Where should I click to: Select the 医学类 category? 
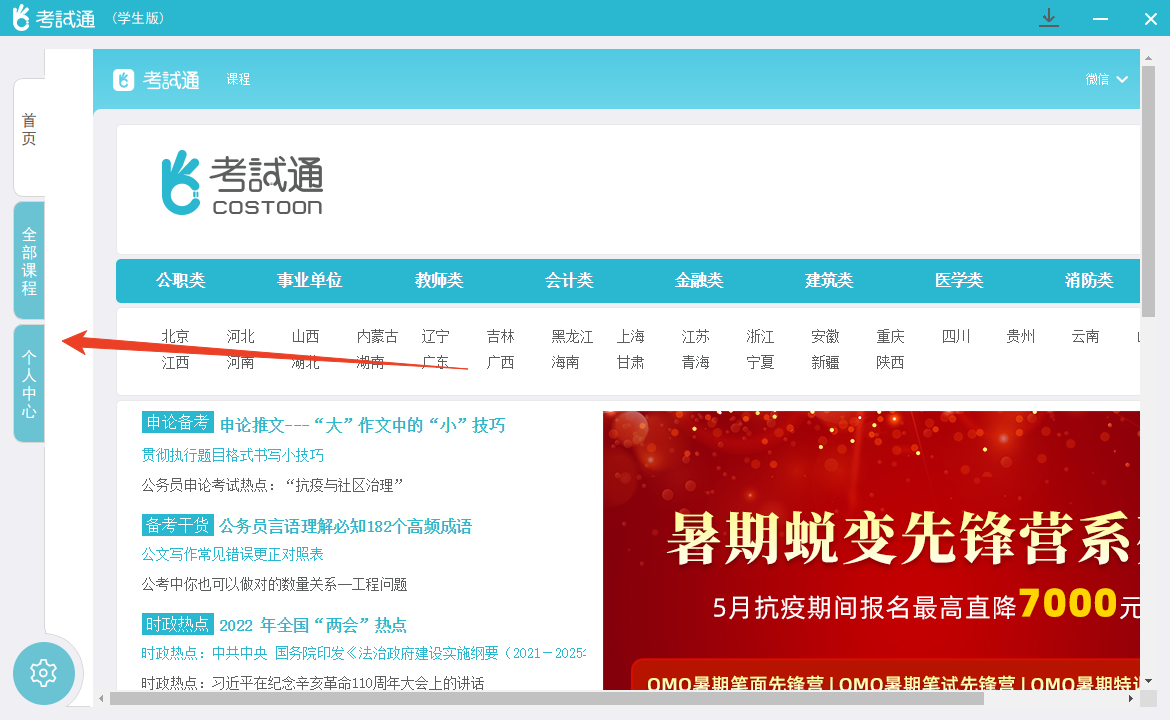(959, 281)
